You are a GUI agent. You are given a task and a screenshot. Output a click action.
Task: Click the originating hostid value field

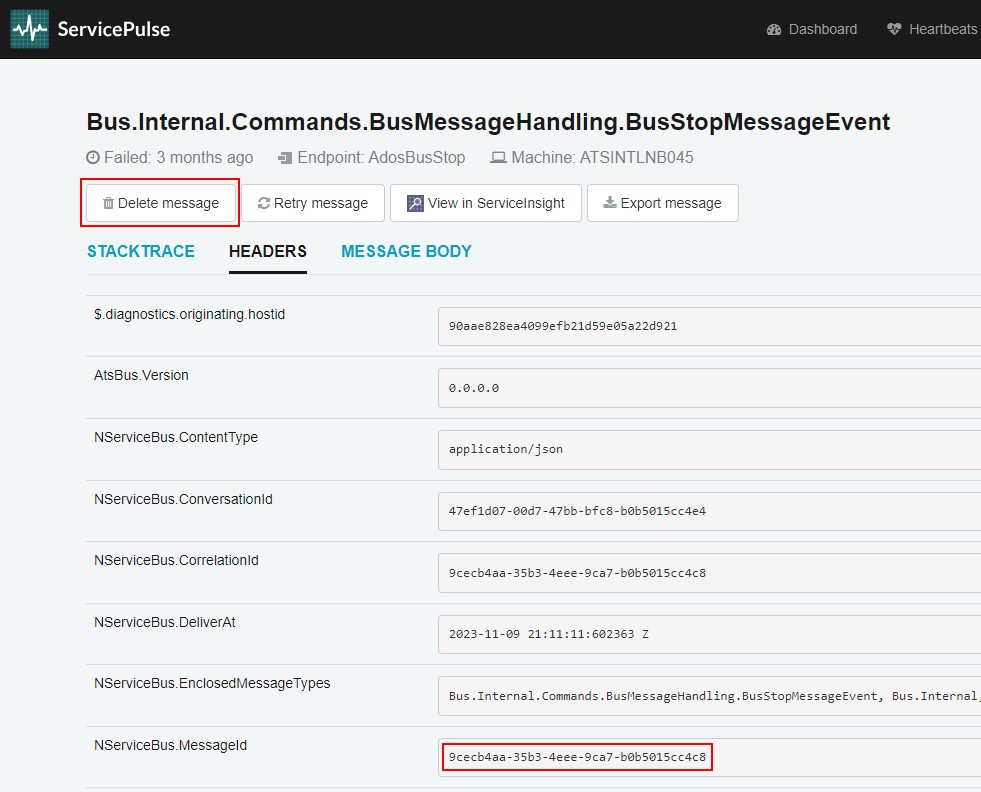click(x=708, y=326)
